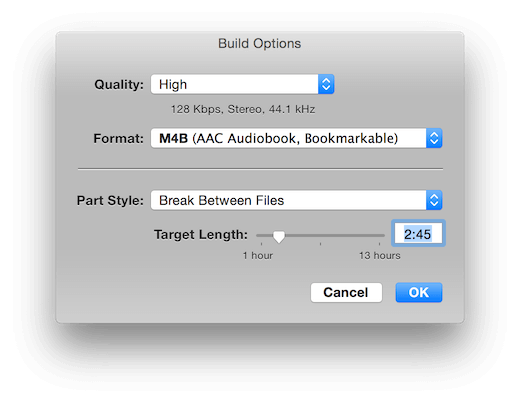
Task: Click the Part Style popup arrows icon
Action: (434, 200)
